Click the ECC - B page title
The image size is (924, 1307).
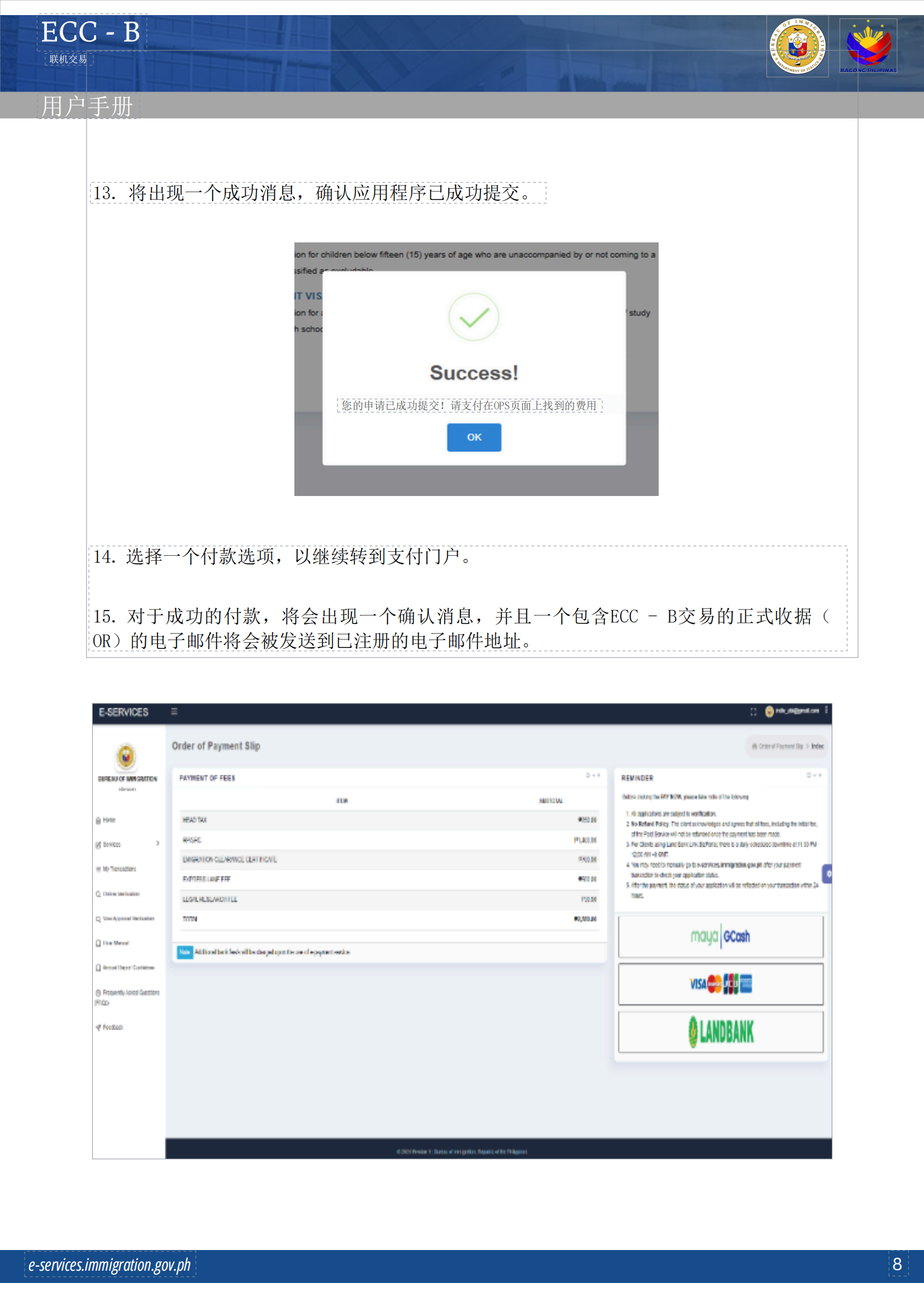click(x=91, y=32)
